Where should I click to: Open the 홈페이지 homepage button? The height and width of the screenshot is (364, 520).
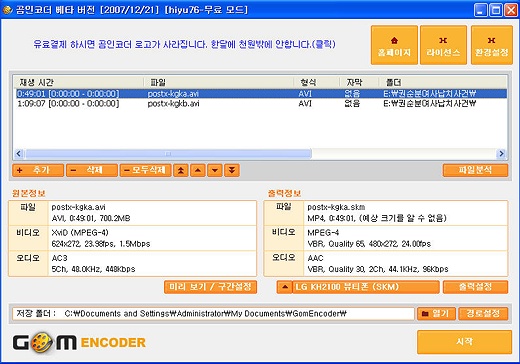pos(394,45)
